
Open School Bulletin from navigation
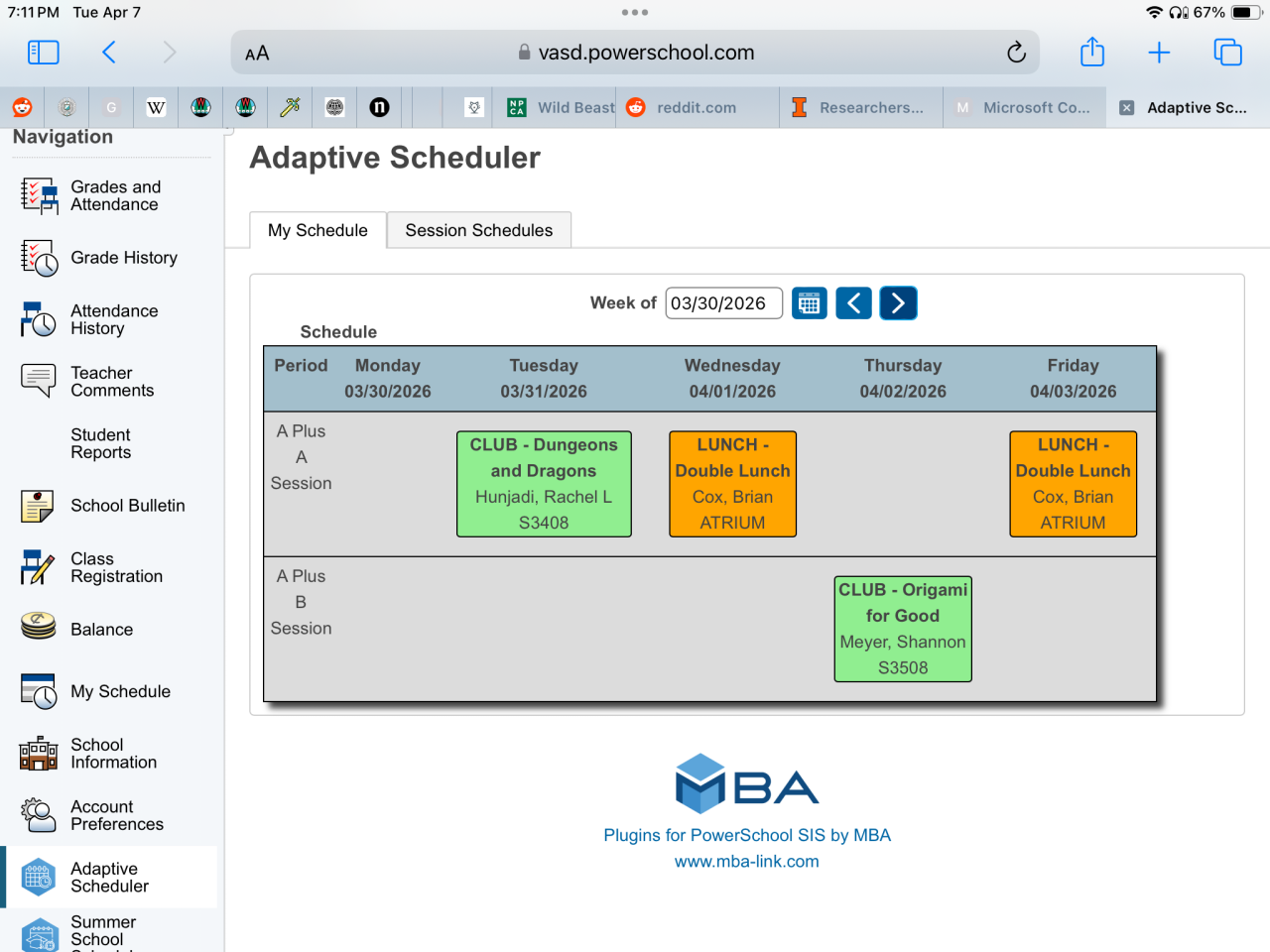[127, 506]
